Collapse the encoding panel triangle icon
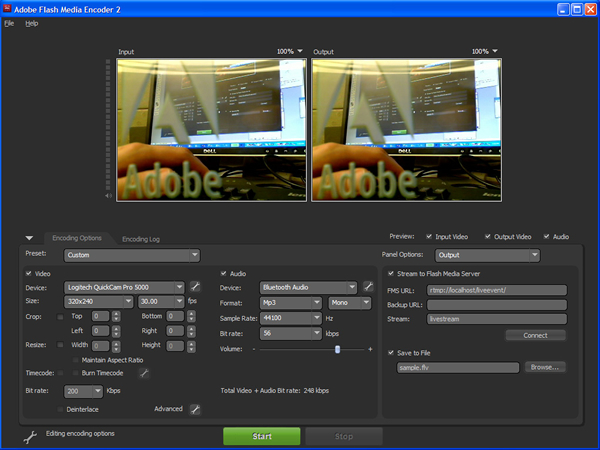The height and width of the screenshot is (450, 600). click(29, 238)
